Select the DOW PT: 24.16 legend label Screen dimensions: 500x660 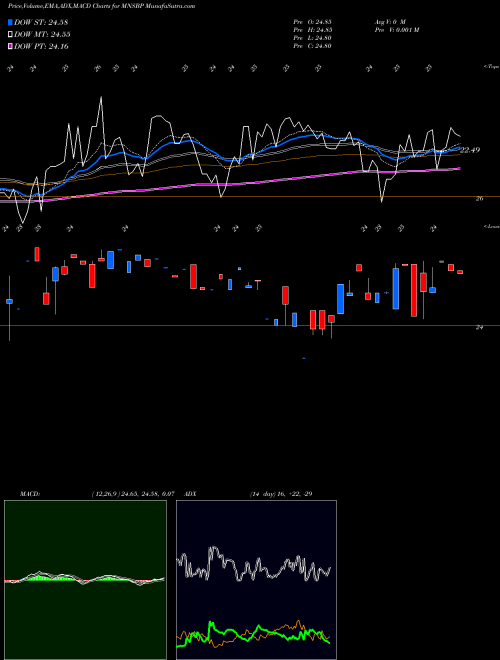tap(41, 46)
